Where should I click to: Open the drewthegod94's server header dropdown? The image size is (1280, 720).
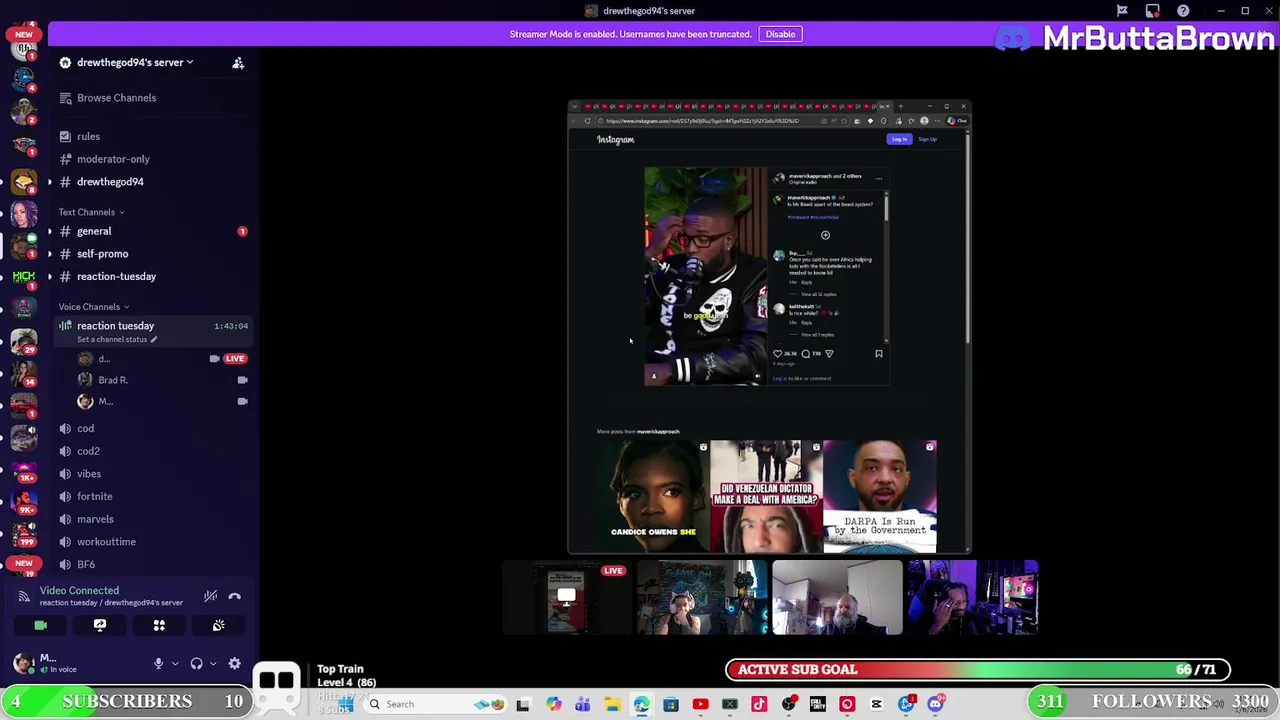click(x=127, y=62)
